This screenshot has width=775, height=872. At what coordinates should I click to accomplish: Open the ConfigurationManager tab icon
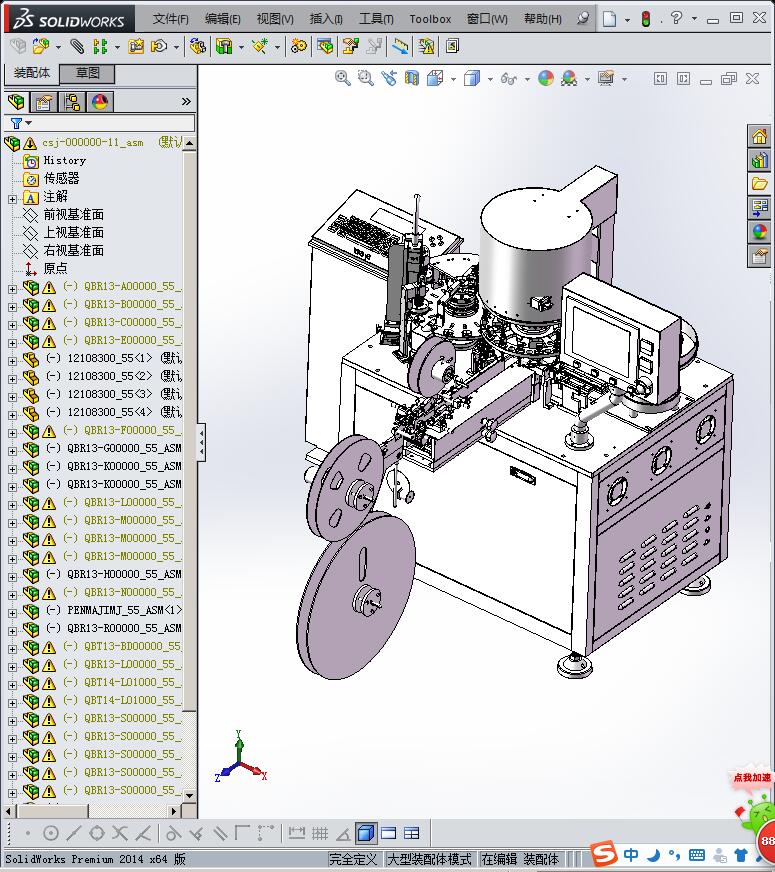click(72, 102)
